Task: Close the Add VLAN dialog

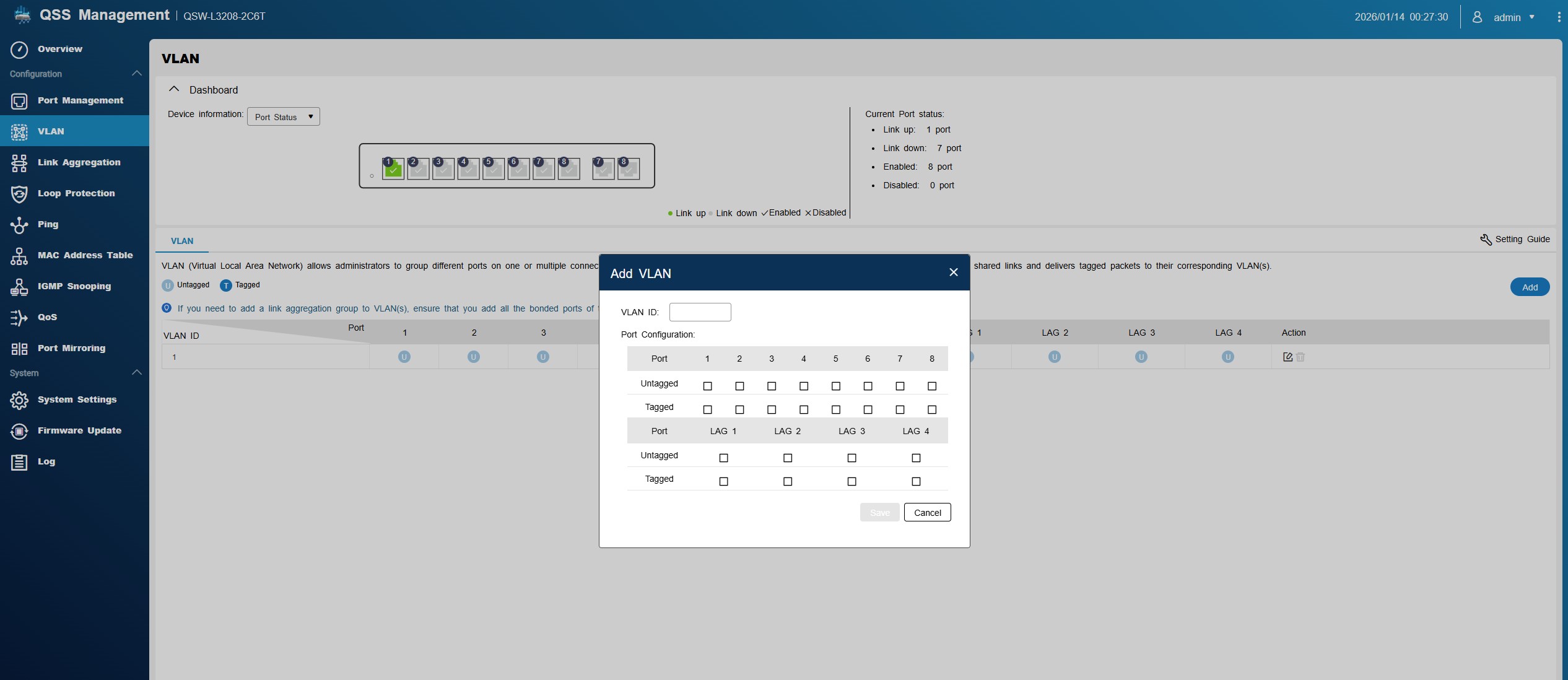Action: 954,272
